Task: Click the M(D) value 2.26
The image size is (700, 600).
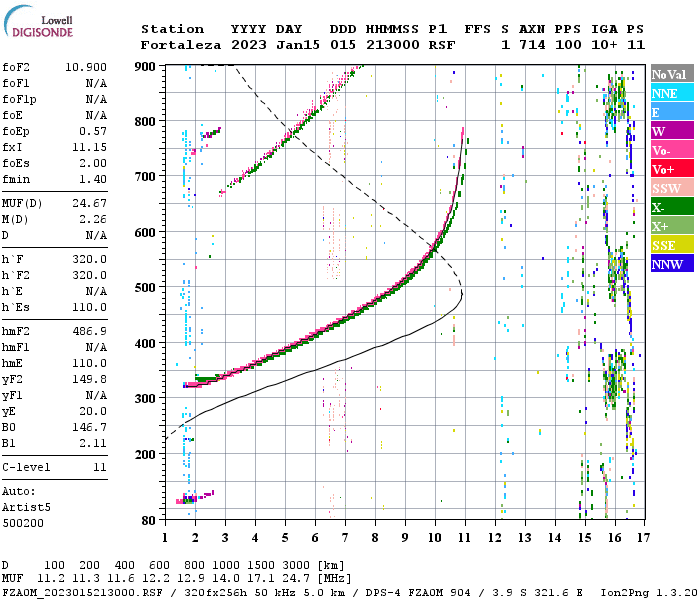Action: [93, 220]
